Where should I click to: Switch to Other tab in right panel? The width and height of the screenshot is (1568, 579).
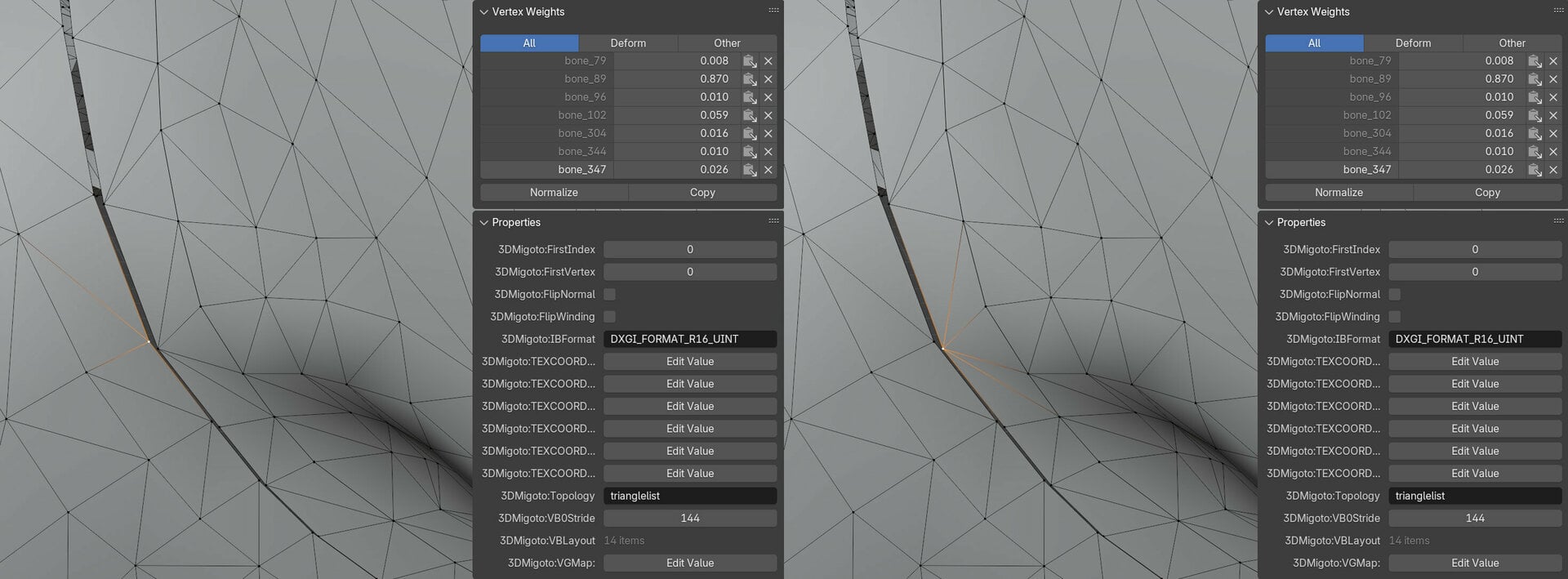click(1512, 43)
